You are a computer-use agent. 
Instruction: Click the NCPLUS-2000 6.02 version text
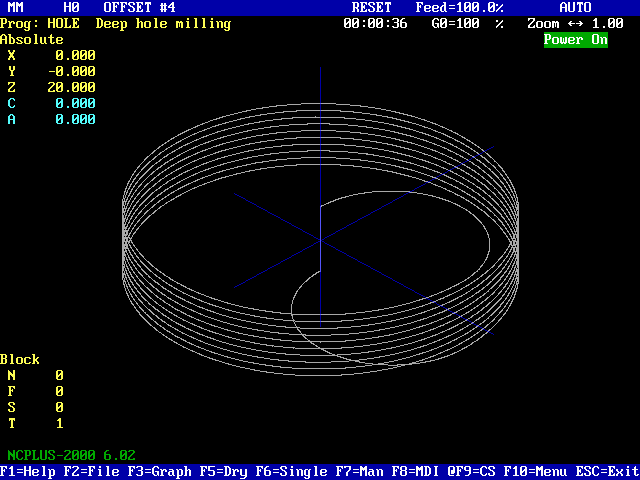click(x=71, y=456)
